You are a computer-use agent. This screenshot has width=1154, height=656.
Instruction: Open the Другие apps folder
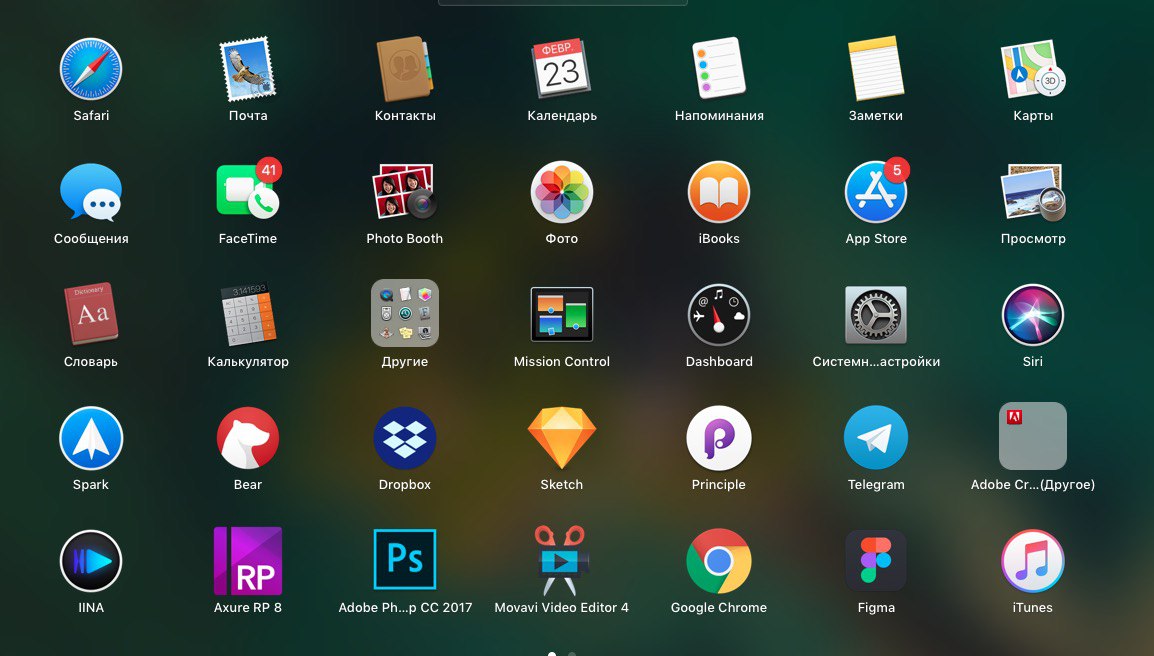coord(405,313)
